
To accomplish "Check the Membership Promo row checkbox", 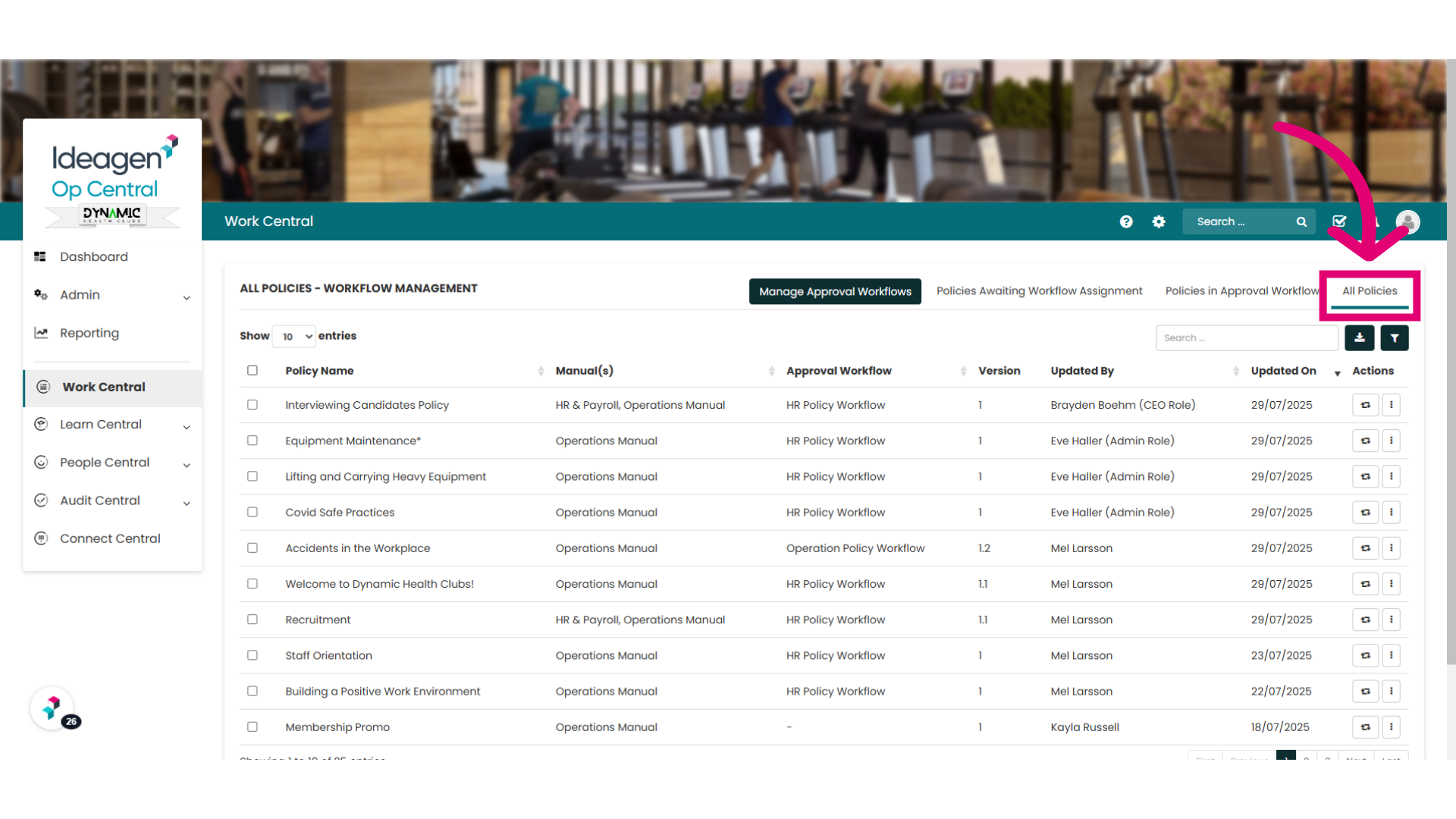I will pos(253,726).
